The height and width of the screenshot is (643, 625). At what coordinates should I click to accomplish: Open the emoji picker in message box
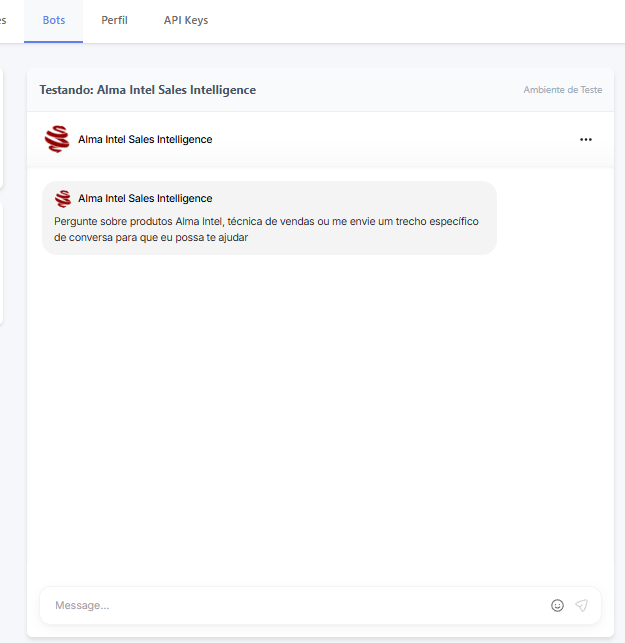pos(557,605)
